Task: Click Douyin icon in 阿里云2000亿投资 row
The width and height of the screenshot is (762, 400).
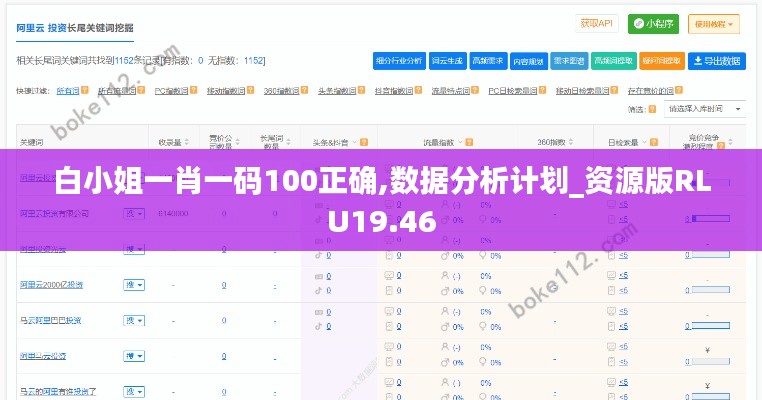Action: point(319,291)
